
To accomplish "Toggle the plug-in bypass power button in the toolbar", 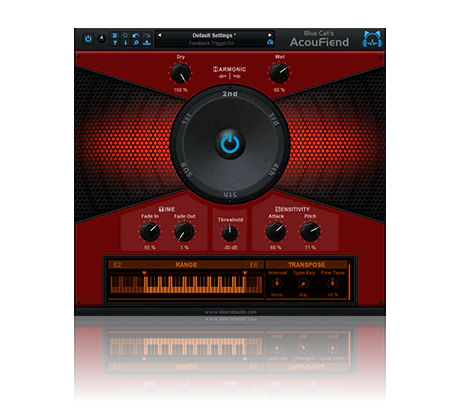I will [88, 39].
